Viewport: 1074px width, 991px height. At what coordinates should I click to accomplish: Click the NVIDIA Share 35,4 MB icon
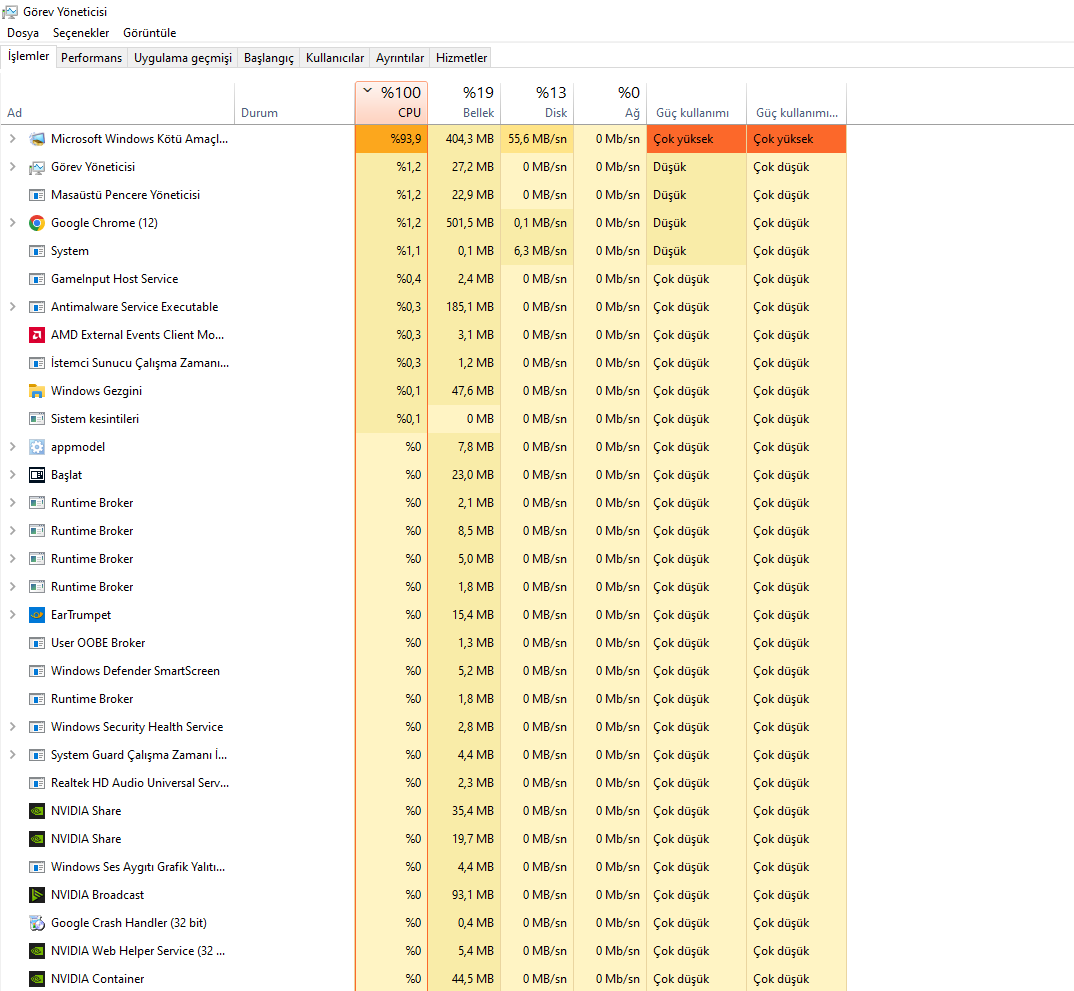pyautogui.click(x=37, y=812)
